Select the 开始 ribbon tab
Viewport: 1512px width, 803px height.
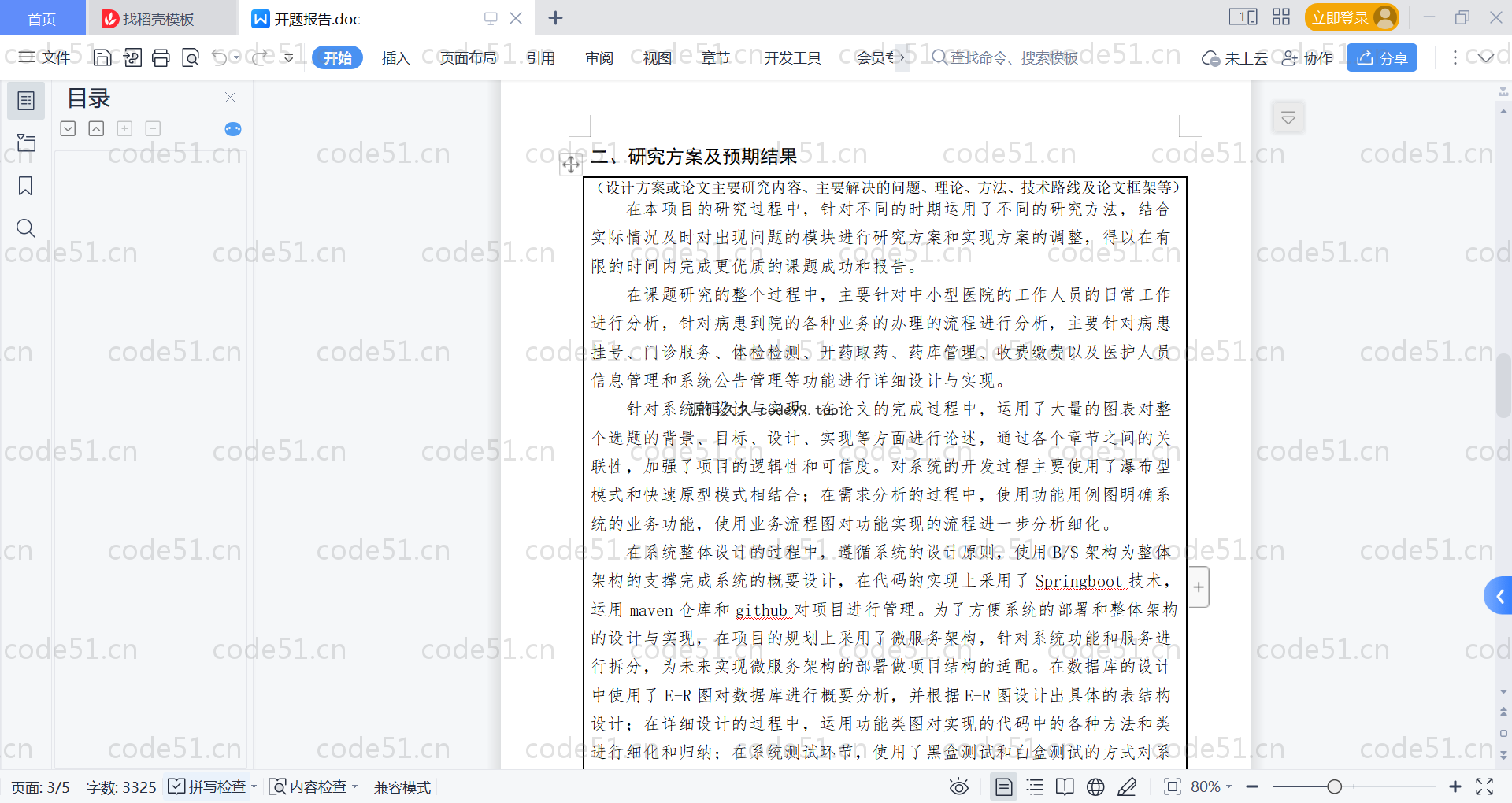337,57
